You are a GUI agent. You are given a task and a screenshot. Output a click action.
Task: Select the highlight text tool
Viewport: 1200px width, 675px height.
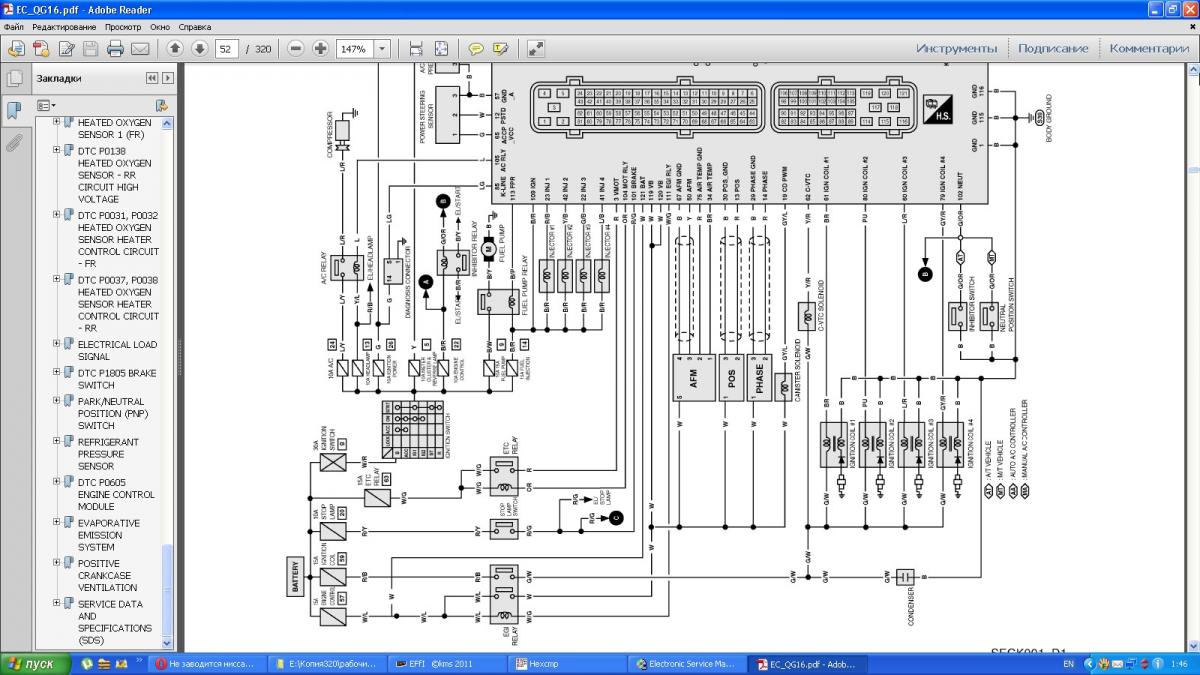(x=500, y=48)
